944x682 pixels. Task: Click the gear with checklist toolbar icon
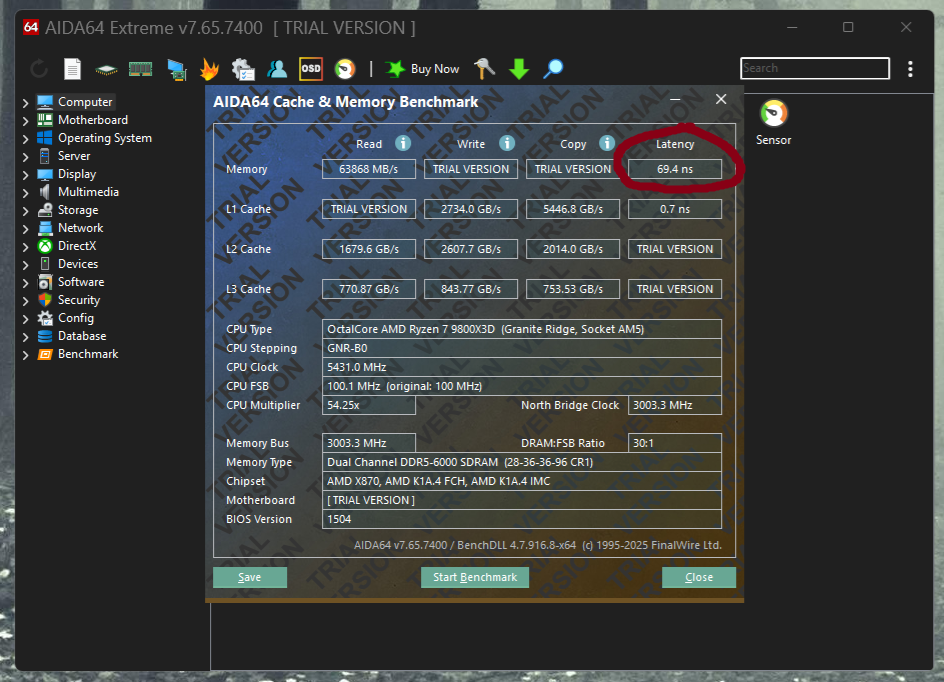(x=243, y=69)
